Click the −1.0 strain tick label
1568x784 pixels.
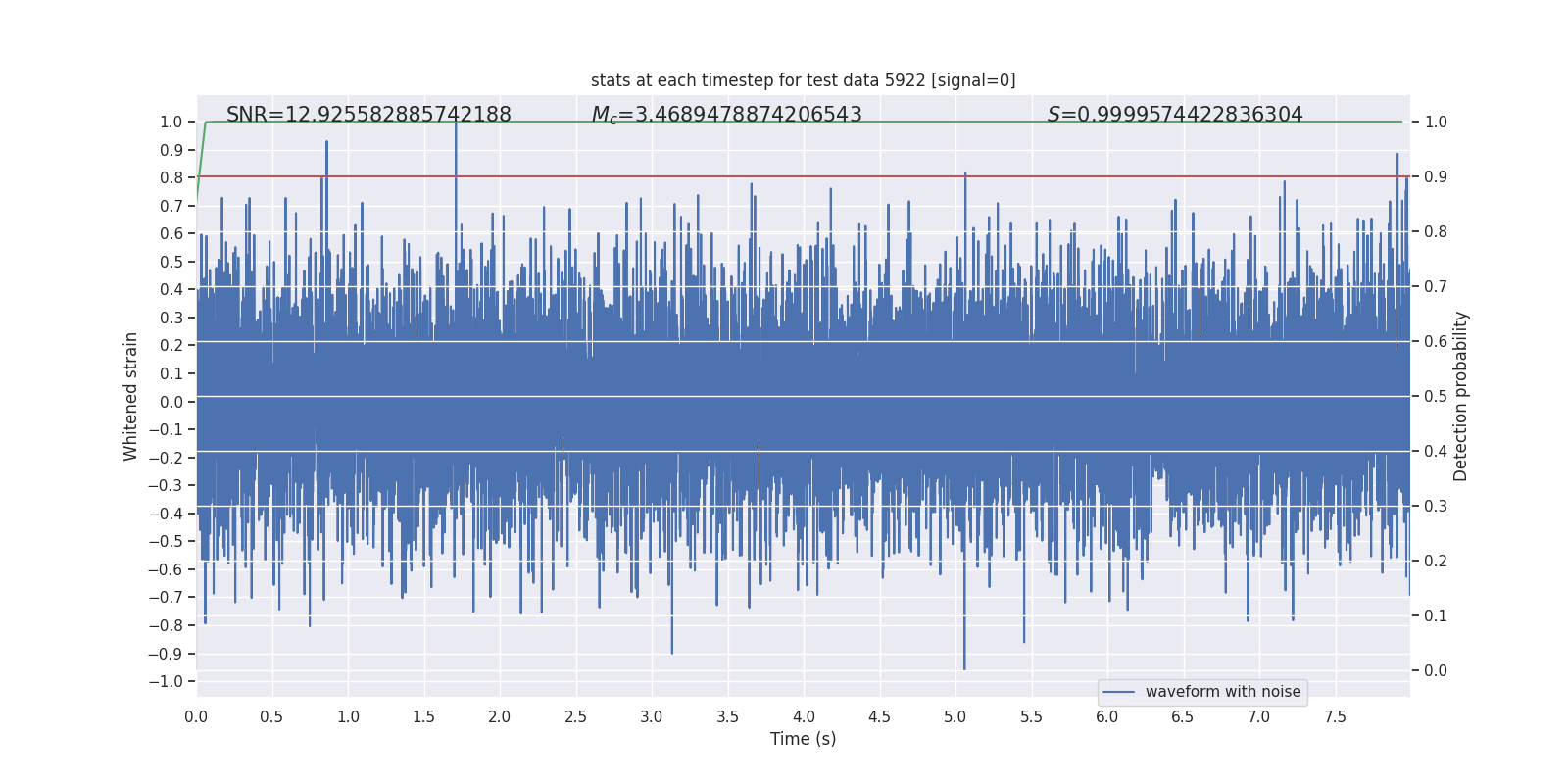tap(166, 682)
